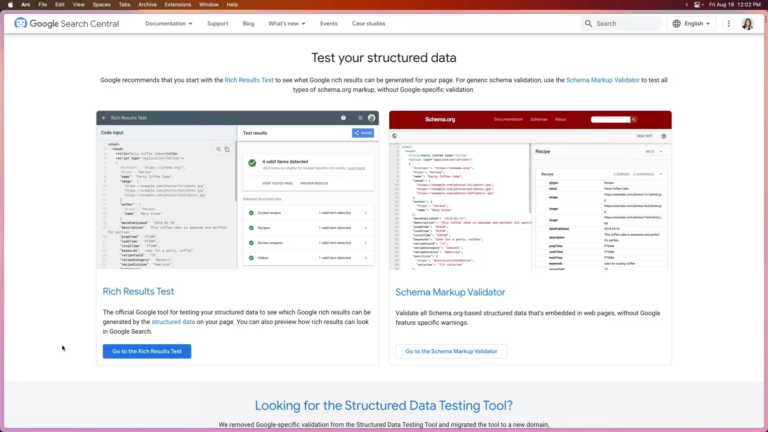
Task: Follow the structured data link
Action: pyautogui.click(x=173, y=322)
